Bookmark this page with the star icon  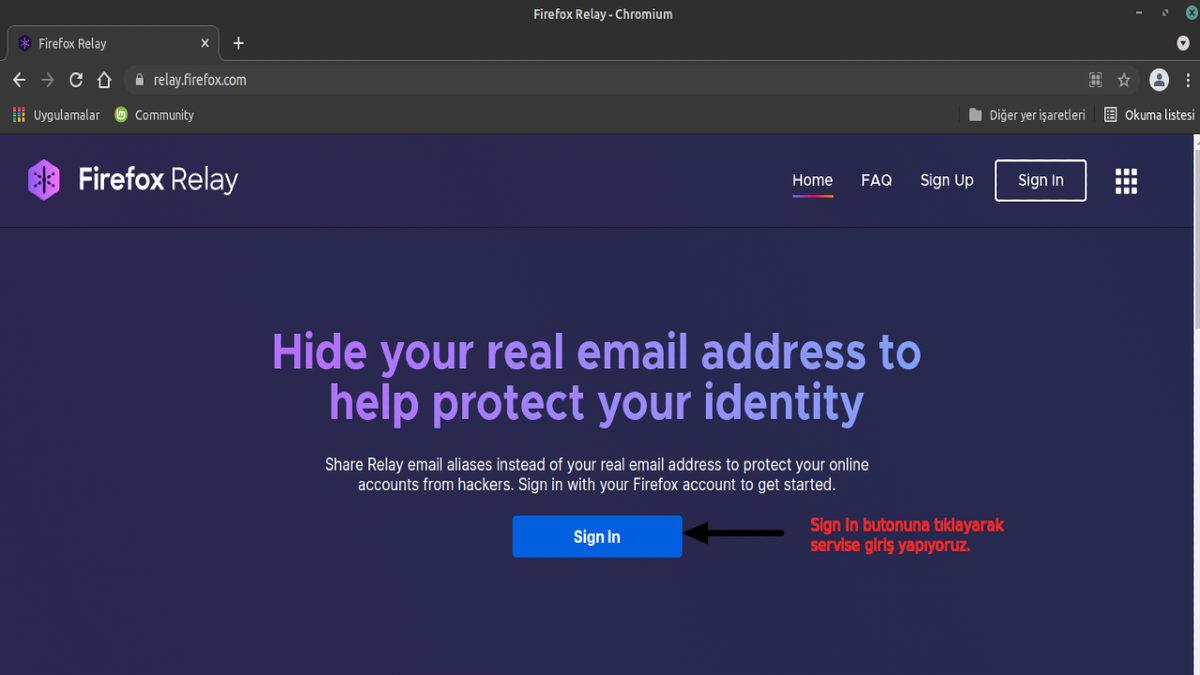click(1124, 79)
